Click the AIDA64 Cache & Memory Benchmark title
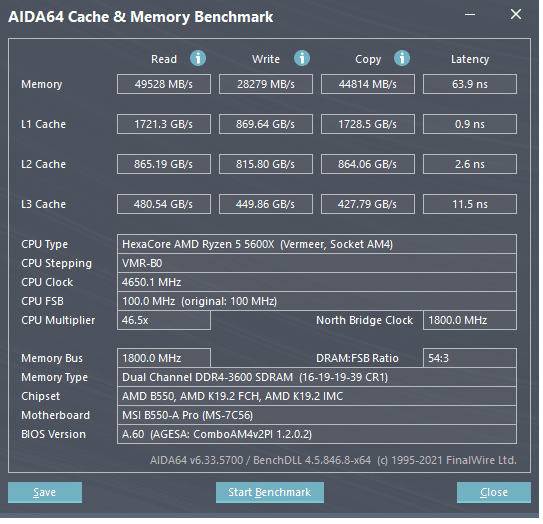This screenshot has width=543, height=524. click(x=141, y=17)
